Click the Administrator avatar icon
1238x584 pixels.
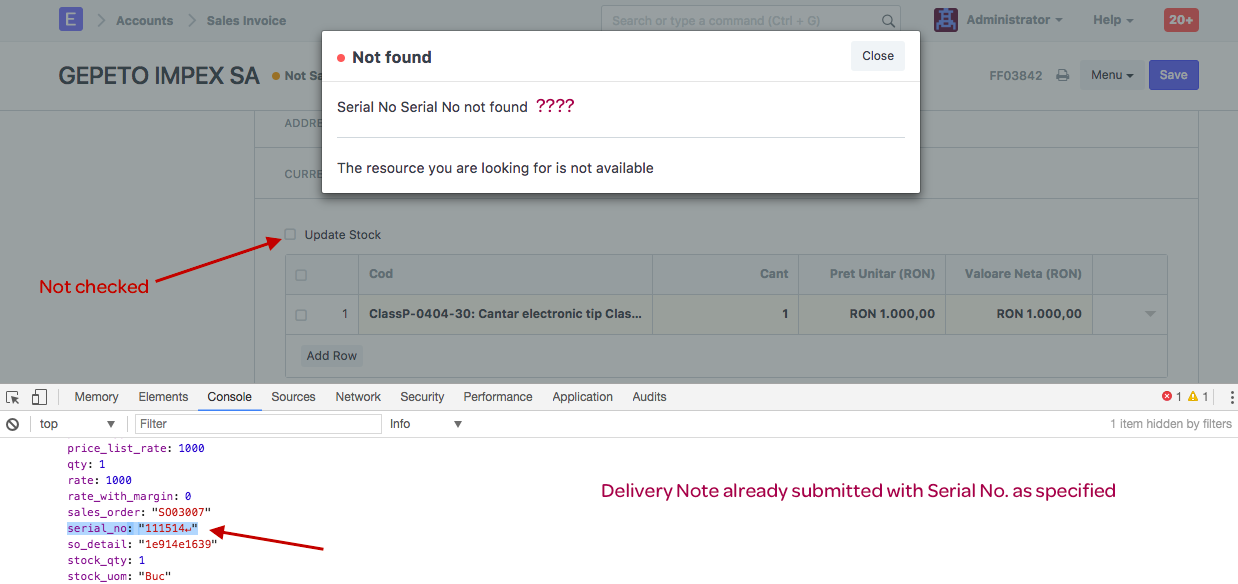[946, 20]
